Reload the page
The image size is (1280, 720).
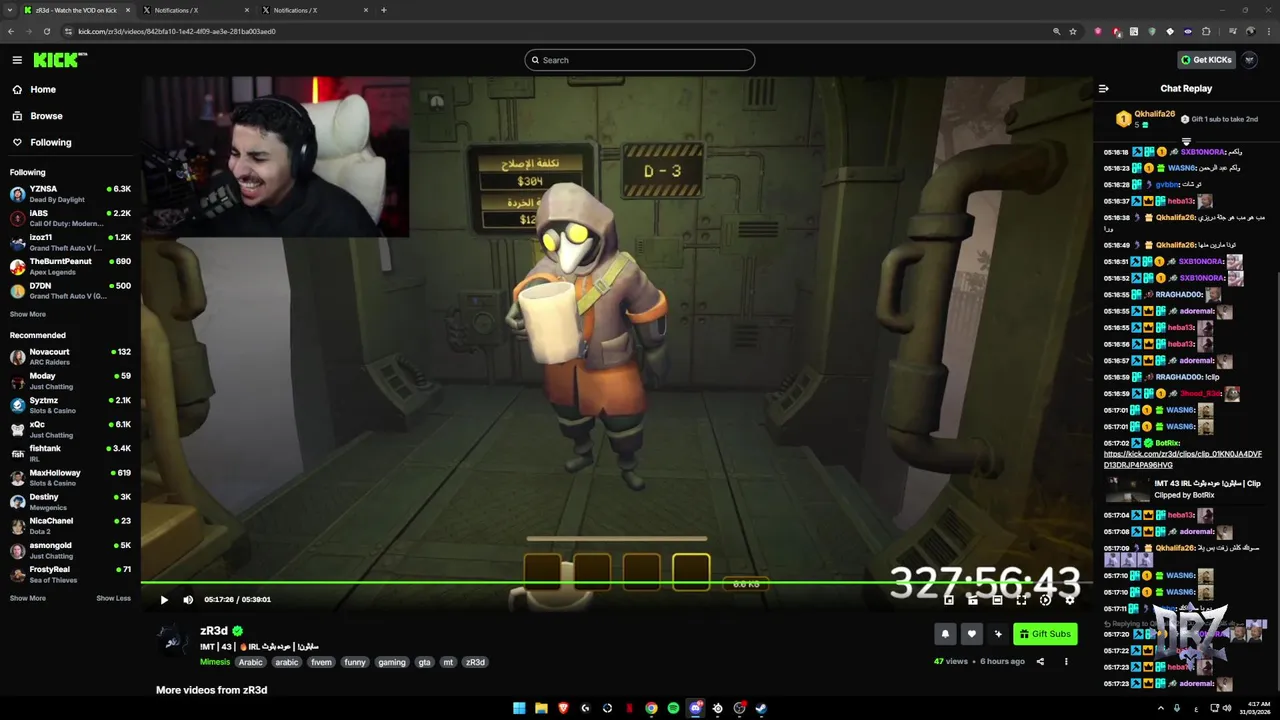tap(46, 31)
